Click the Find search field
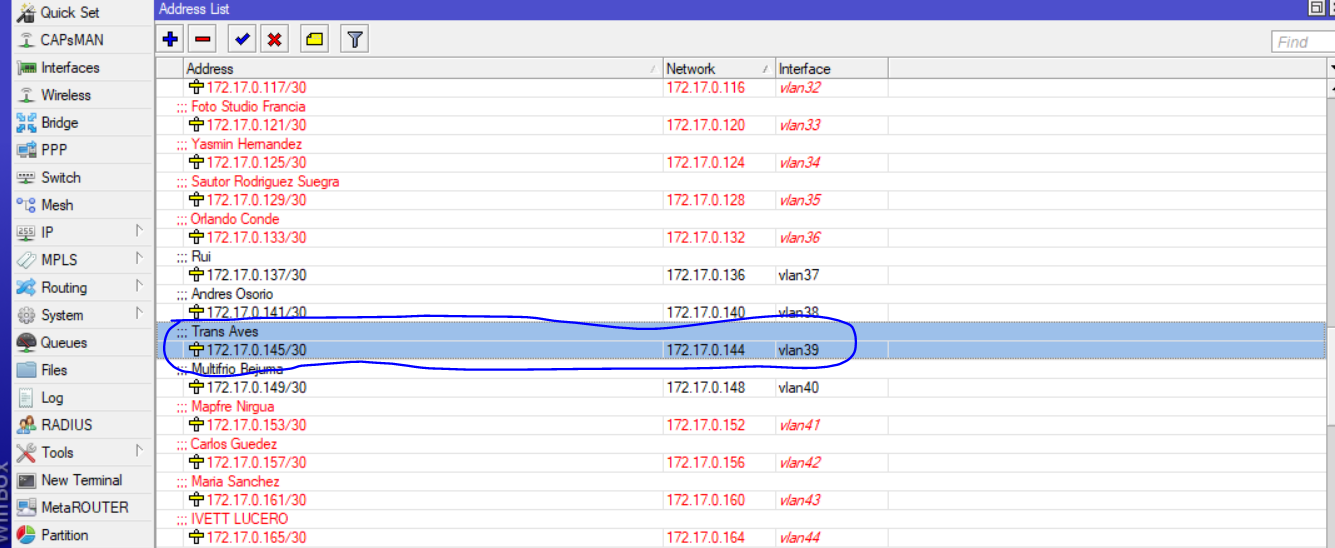This screenshot has width=1335, height=548. coord(1303,42)
